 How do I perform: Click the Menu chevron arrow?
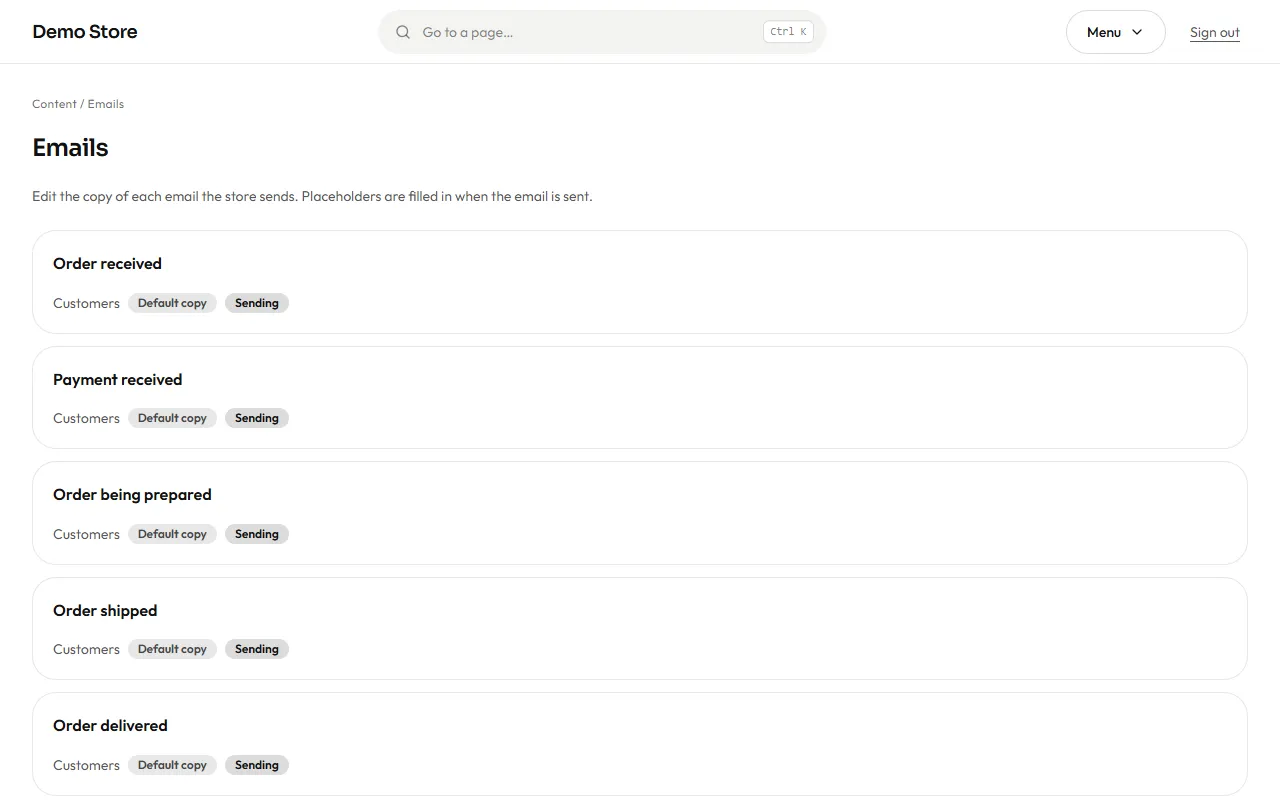1137,32
